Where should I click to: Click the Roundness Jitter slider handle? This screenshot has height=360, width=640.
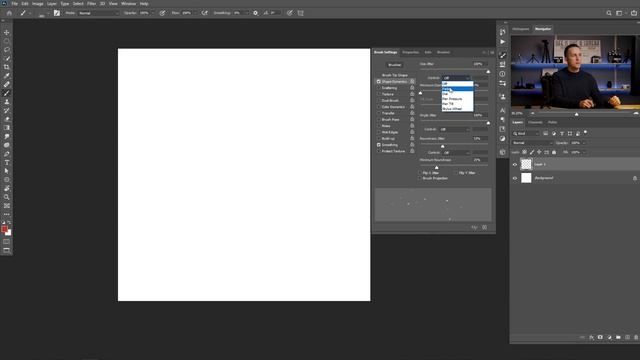click(442, 146)
